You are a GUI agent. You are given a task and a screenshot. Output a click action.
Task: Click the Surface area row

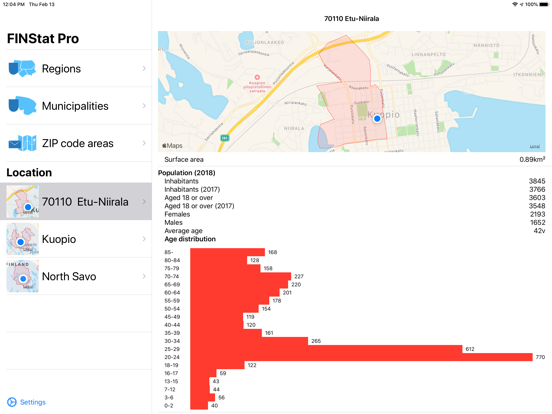pos(351,159)
